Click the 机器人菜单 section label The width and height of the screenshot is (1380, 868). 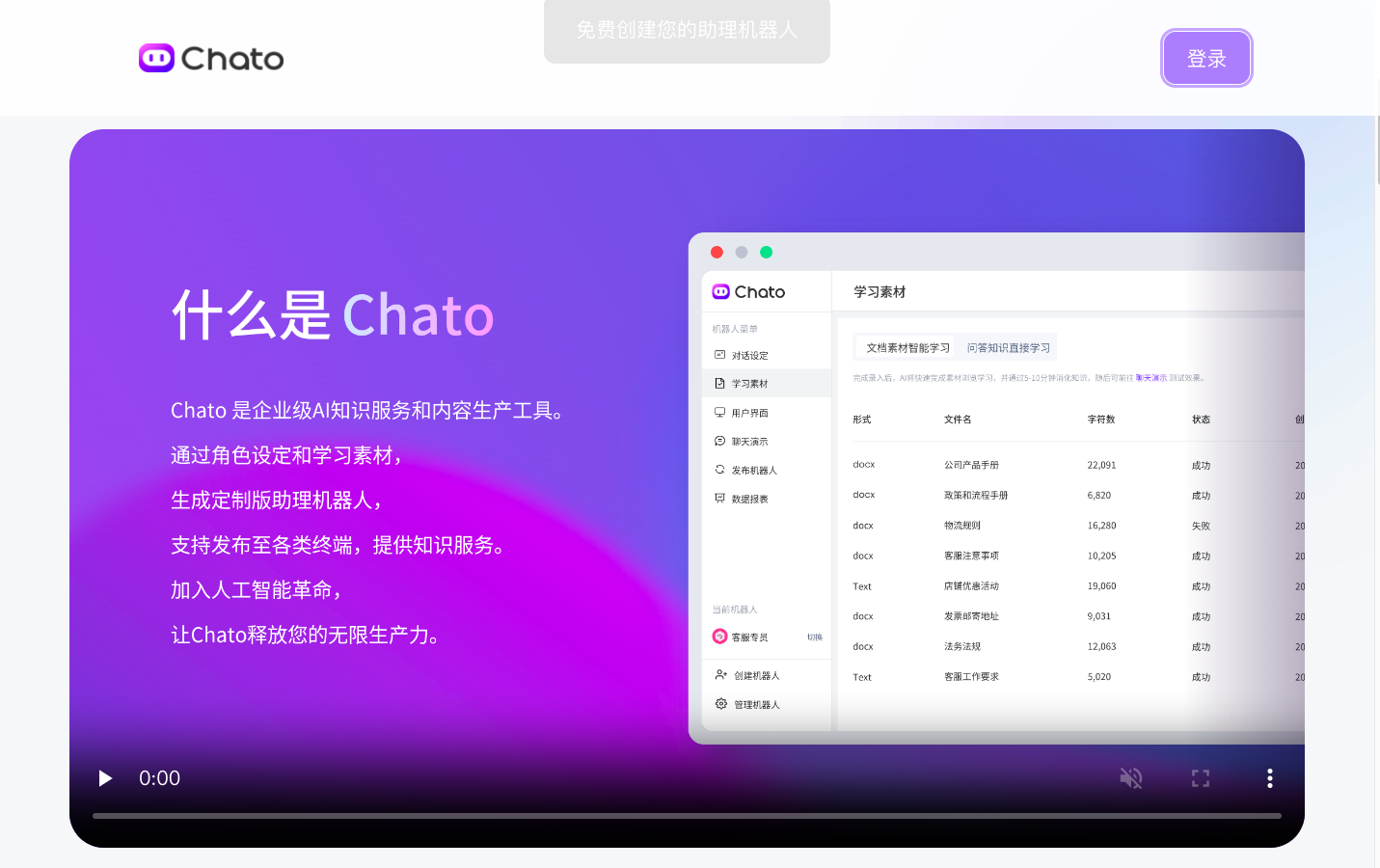pyautogui.click(x=735, y=329)
